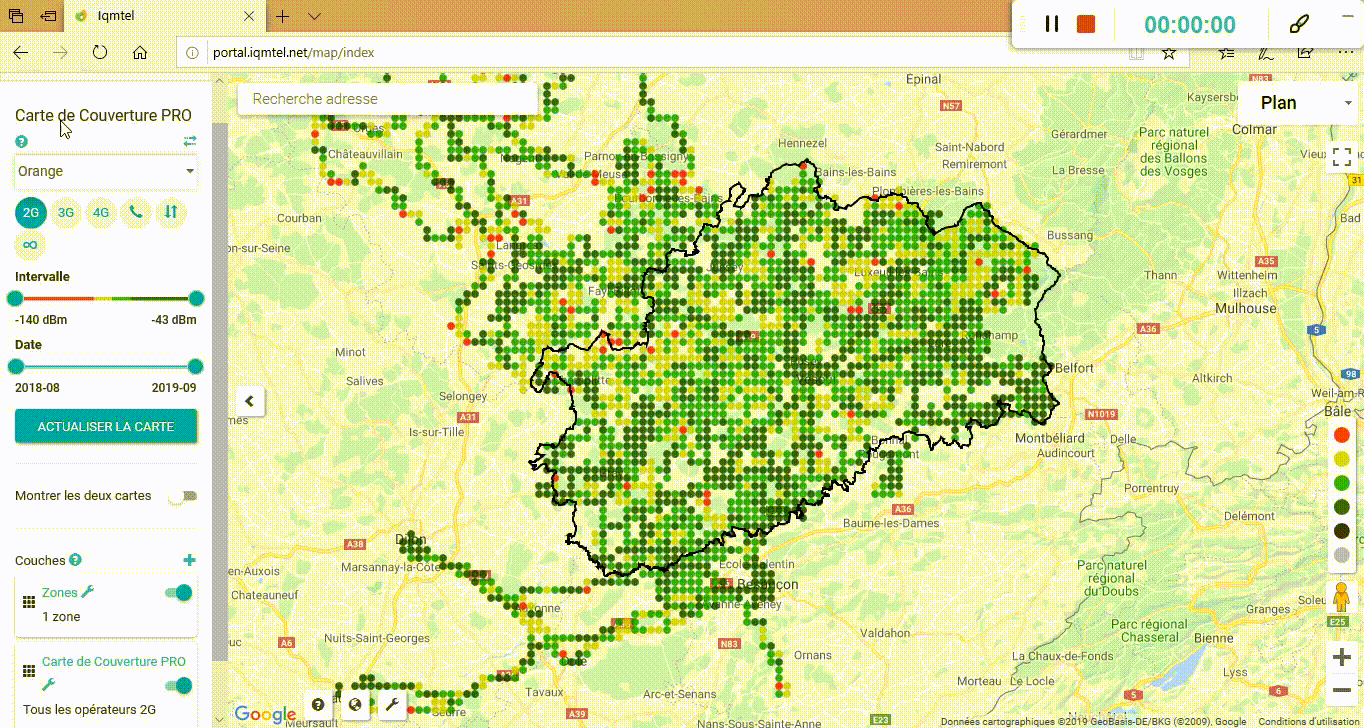The height and width of the screenshot is (728, 1364).
Task: Open the Couches help question icon
Action: (x=76, y=560)
